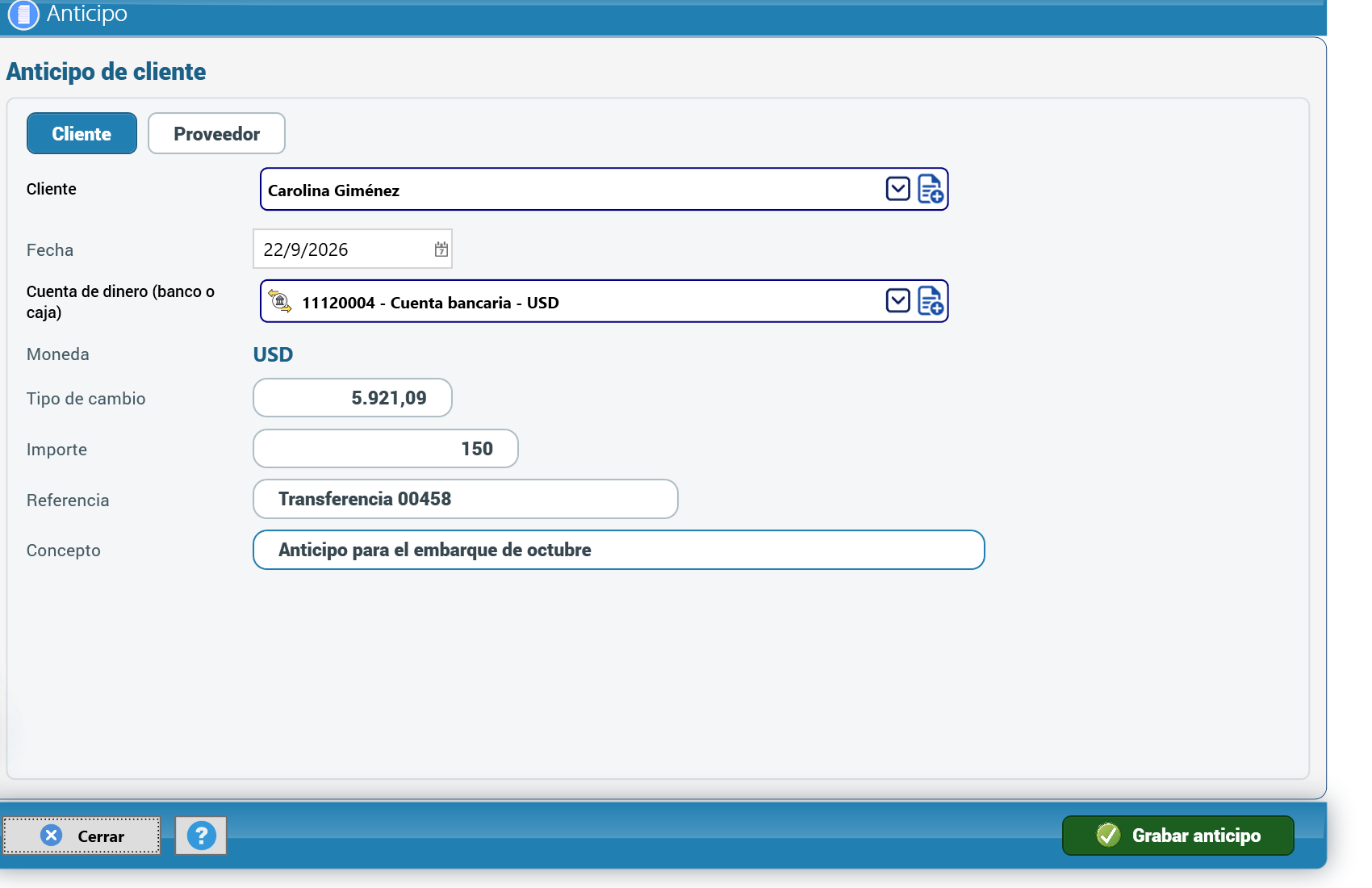Click the Concepto label
The height and width of the screenshot is (888, 1372).
coord(64,551)
